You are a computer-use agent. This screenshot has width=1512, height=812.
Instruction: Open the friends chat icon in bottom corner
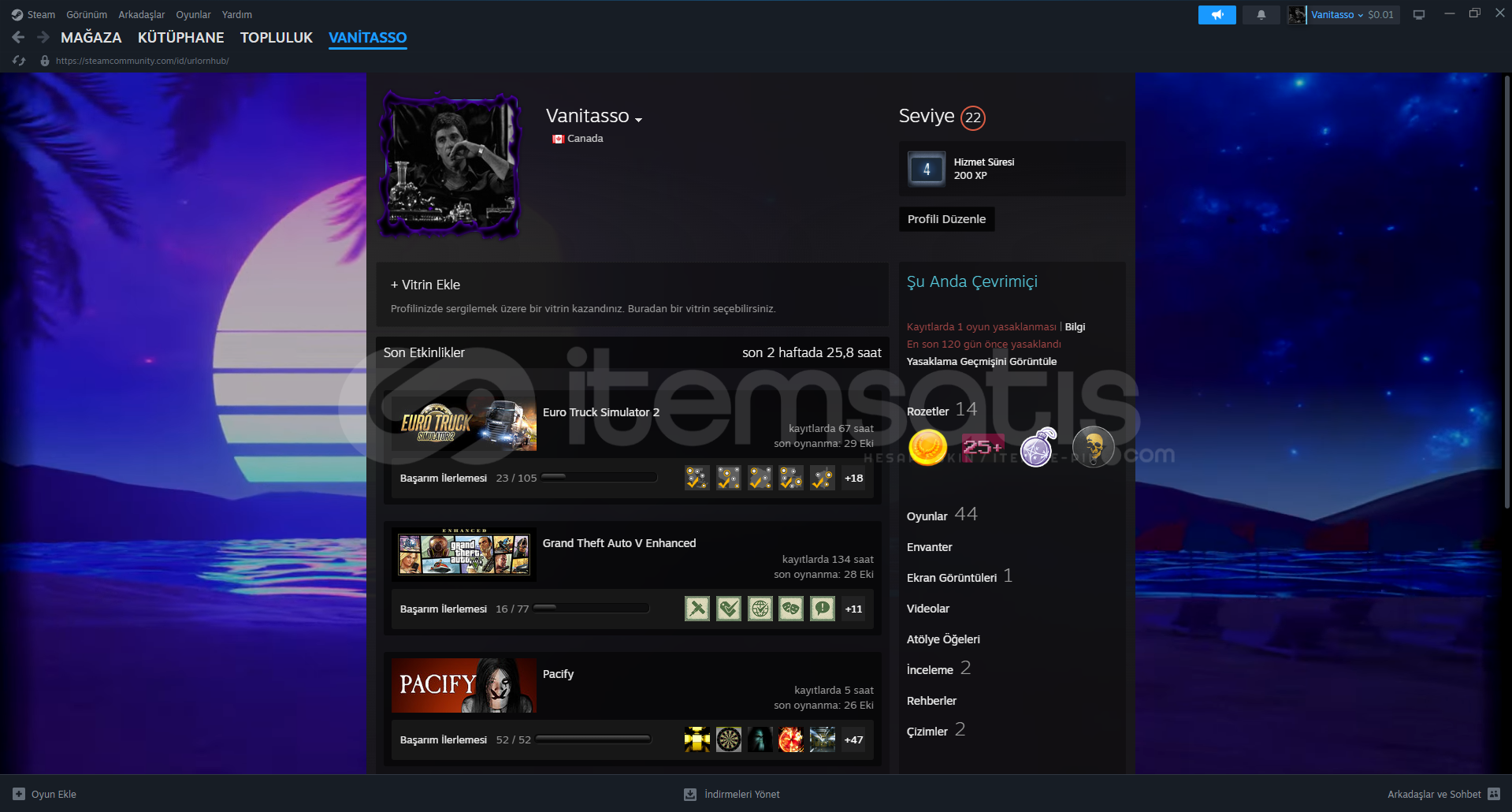pos(1494,794)
